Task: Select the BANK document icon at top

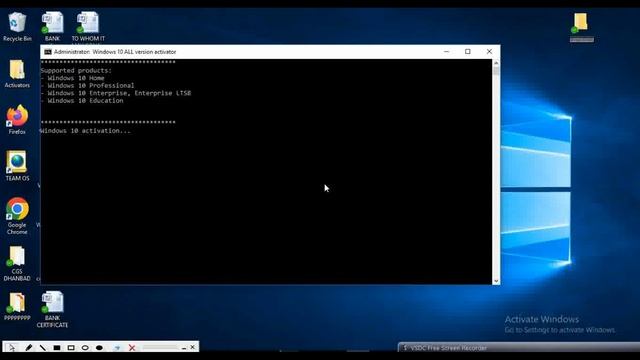Action: pyautogui.click(x=52, y=27)
